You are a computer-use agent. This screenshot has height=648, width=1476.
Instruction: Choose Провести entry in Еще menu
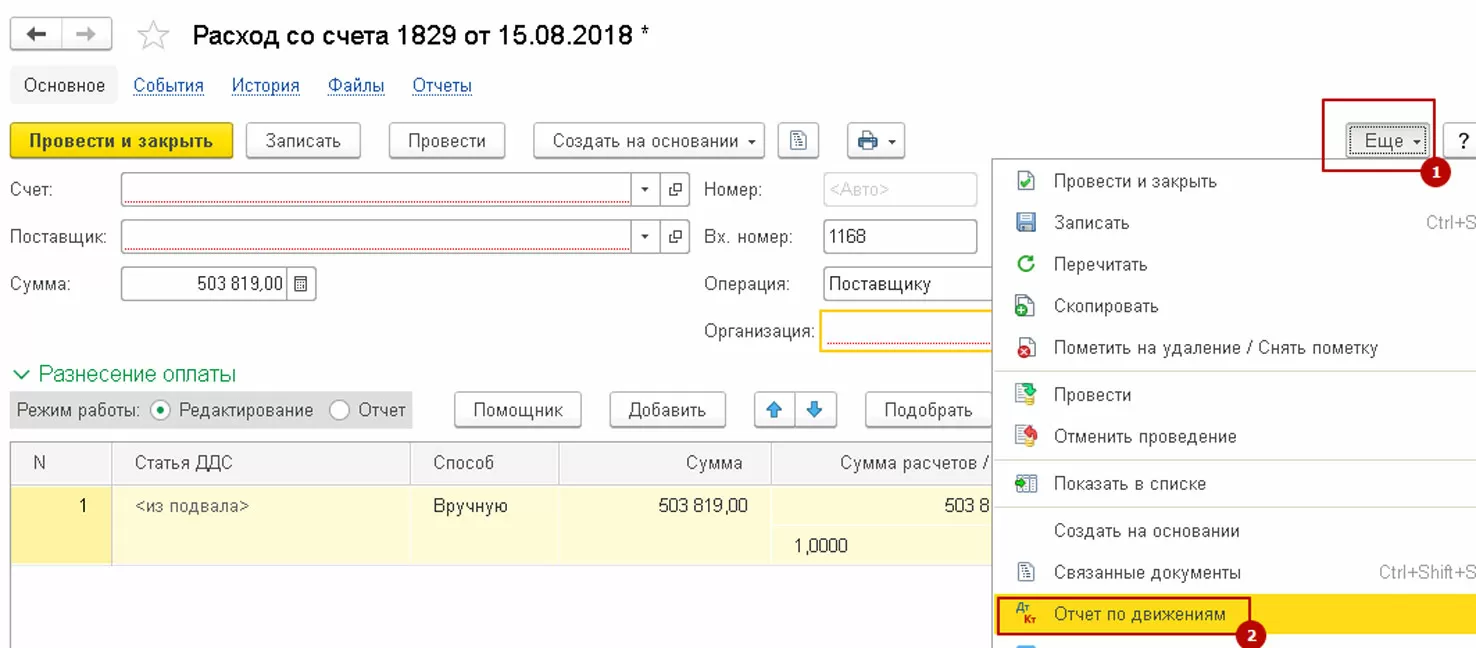coord(1235,395)
